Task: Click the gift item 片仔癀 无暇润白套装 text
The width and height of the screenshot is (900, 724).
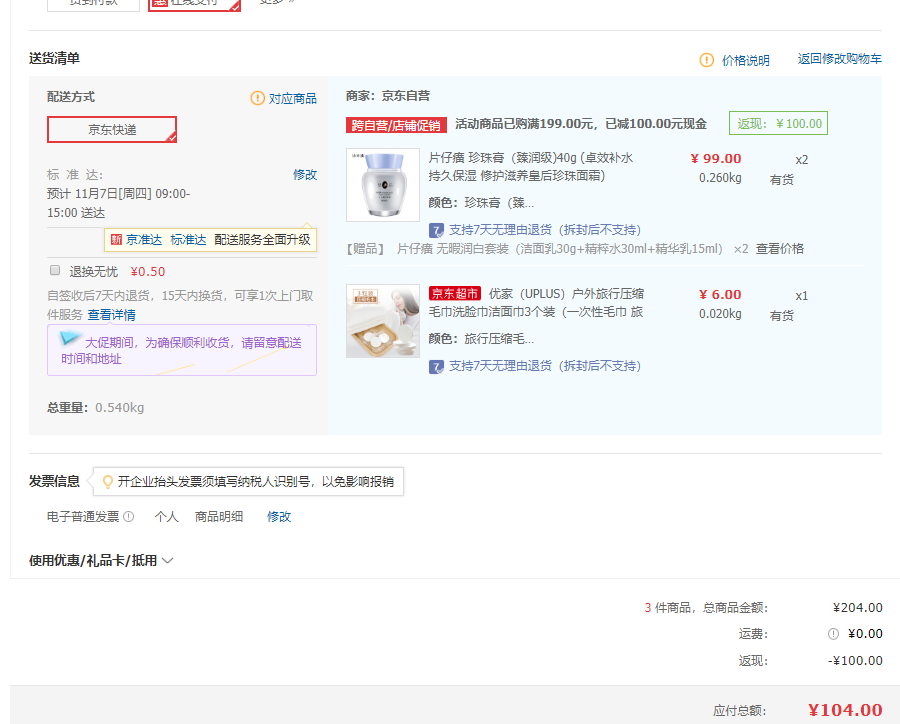Action: 559,249
